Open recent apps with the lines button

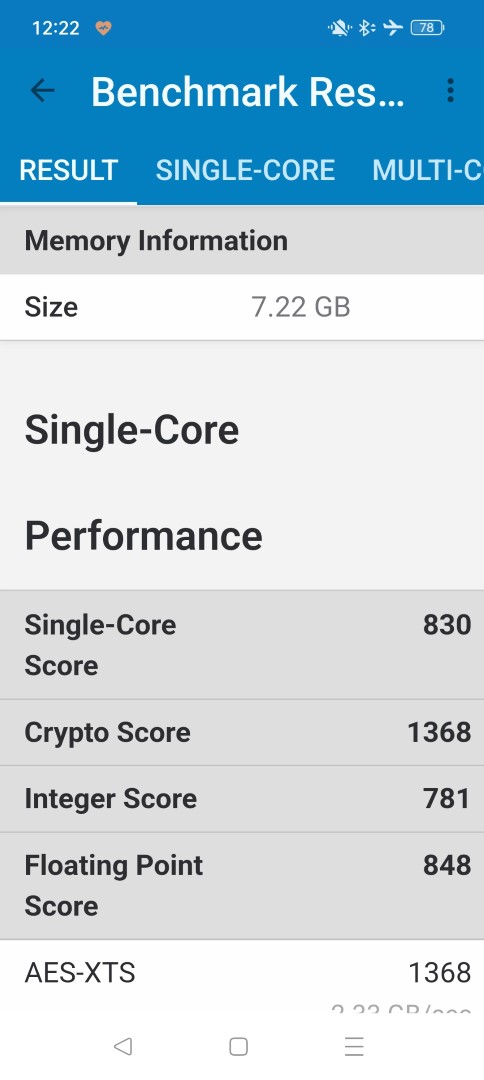tap(354, 1047)
